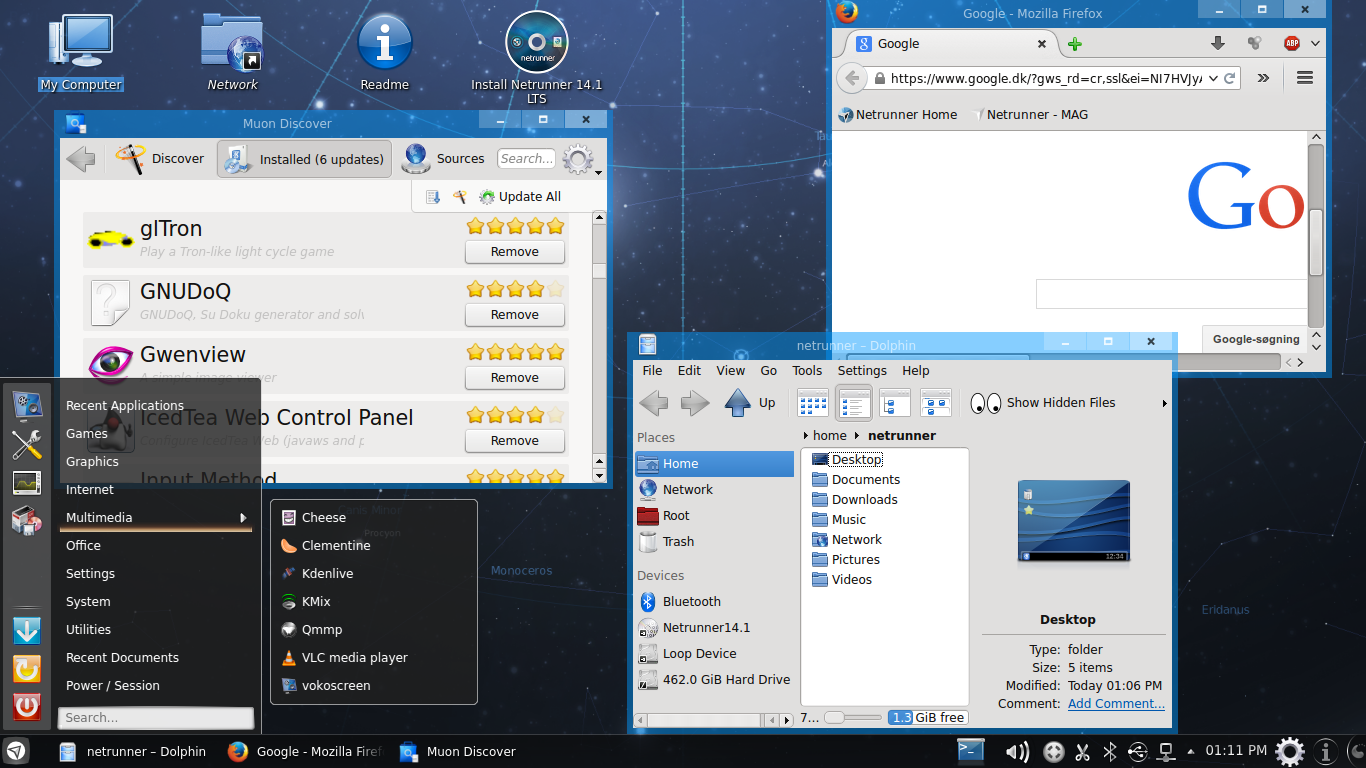This screenshot has height=768, width=1366.
Task: Open a new Firefox tab with the plus
Action: (1075, 44)
